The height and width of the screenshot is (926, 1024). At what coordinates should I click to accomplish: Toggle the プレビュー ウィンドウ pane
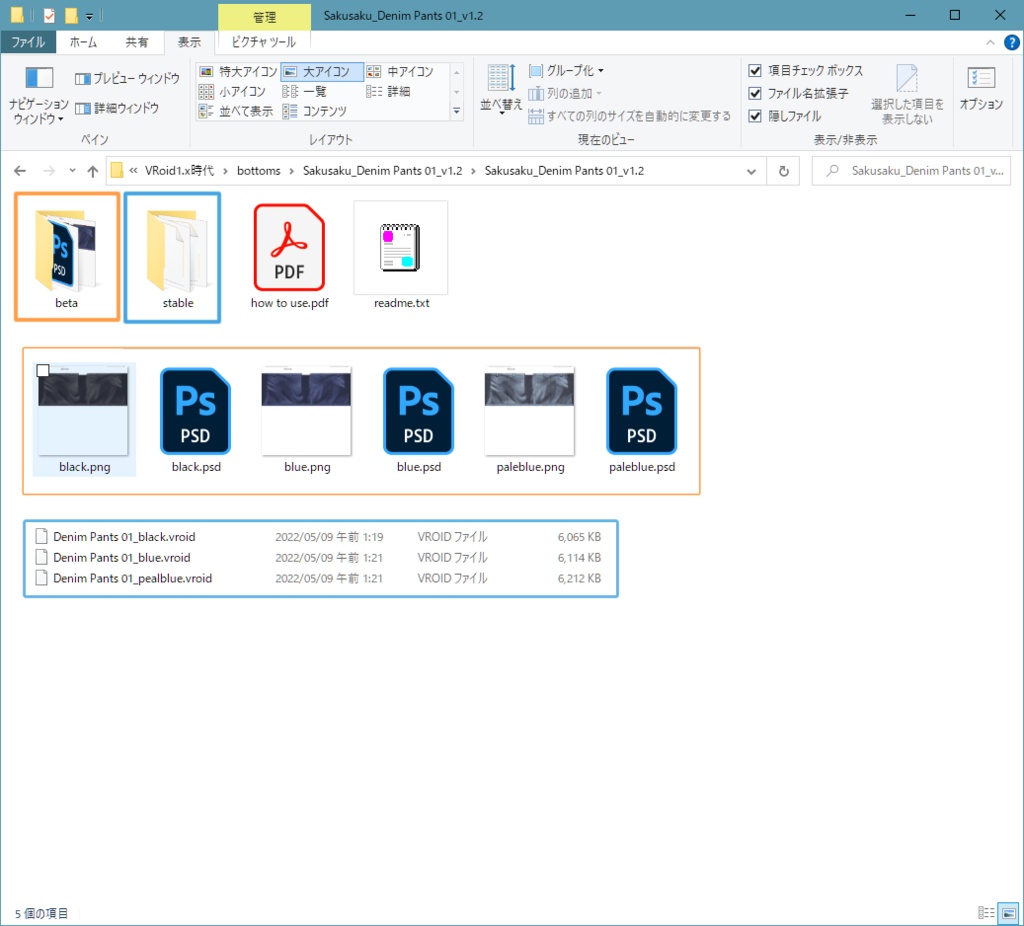click(127, 78)
